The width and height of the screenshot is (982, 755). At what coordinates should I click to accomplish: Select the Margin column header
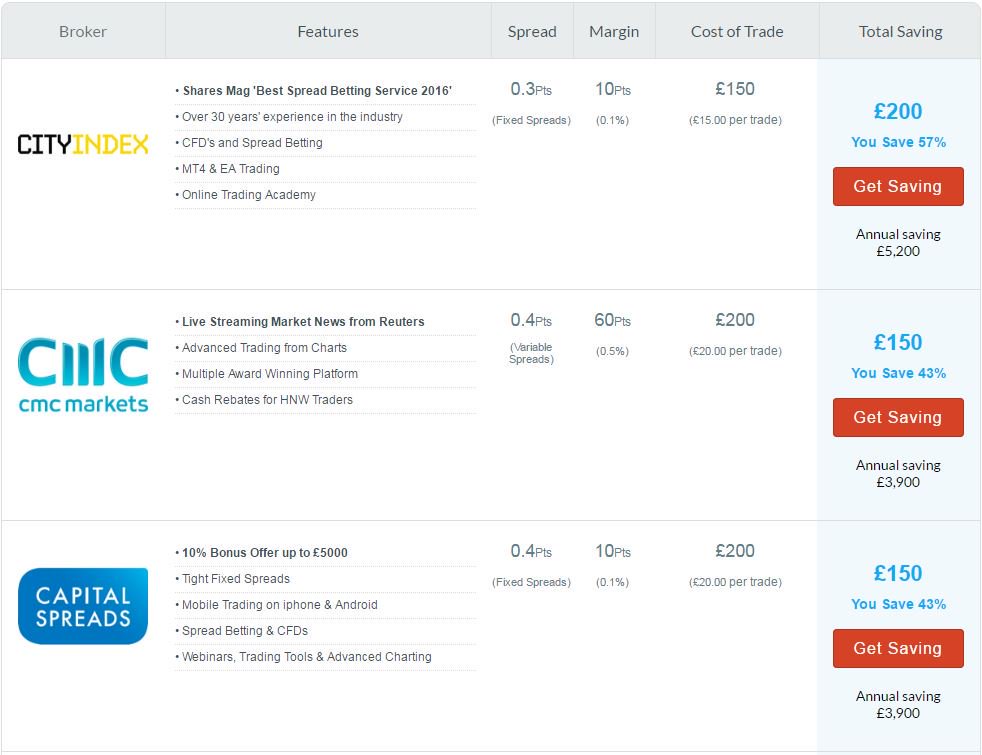pos(614,32)
